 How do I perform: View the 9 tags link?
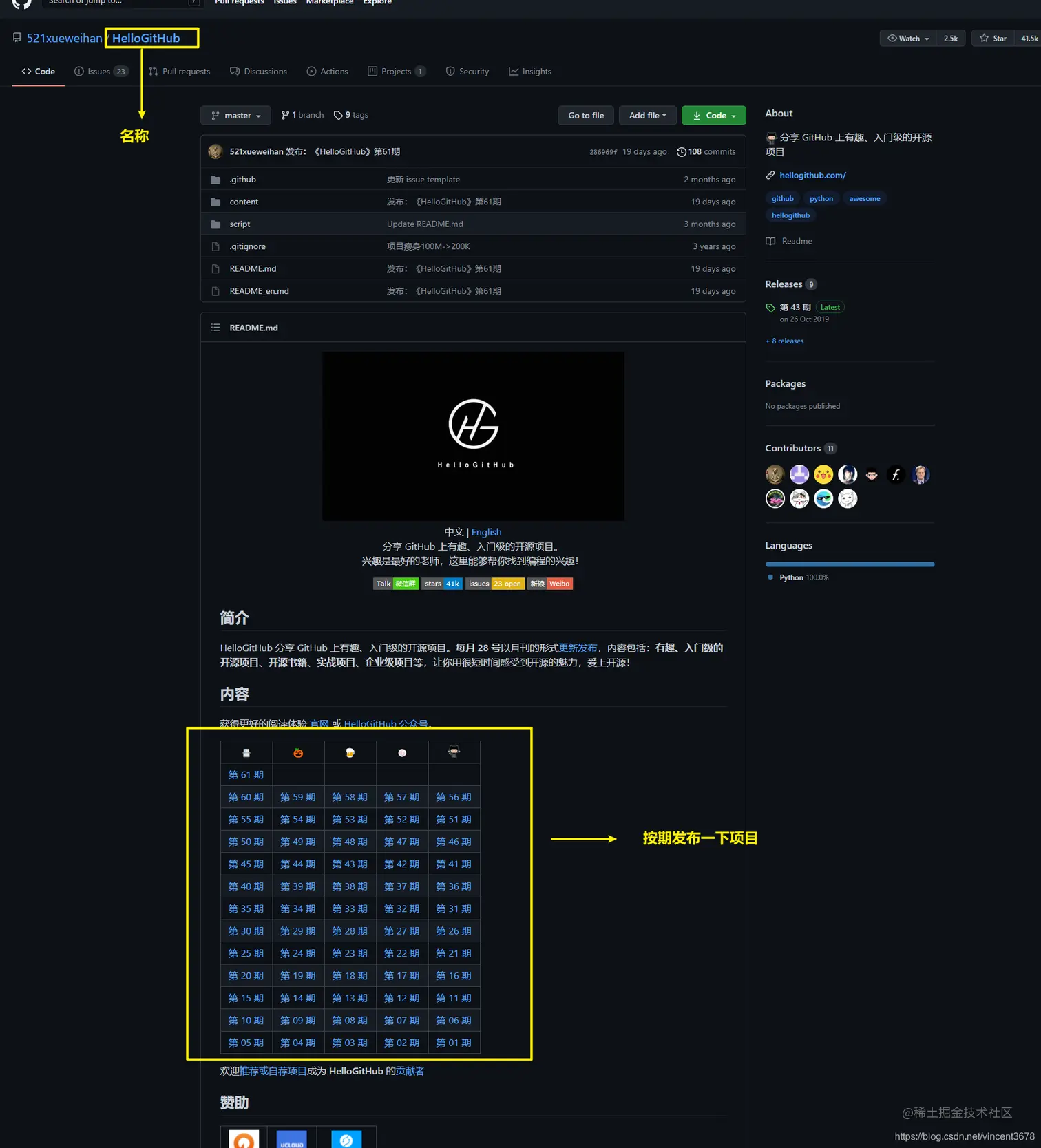click(351, 115)
